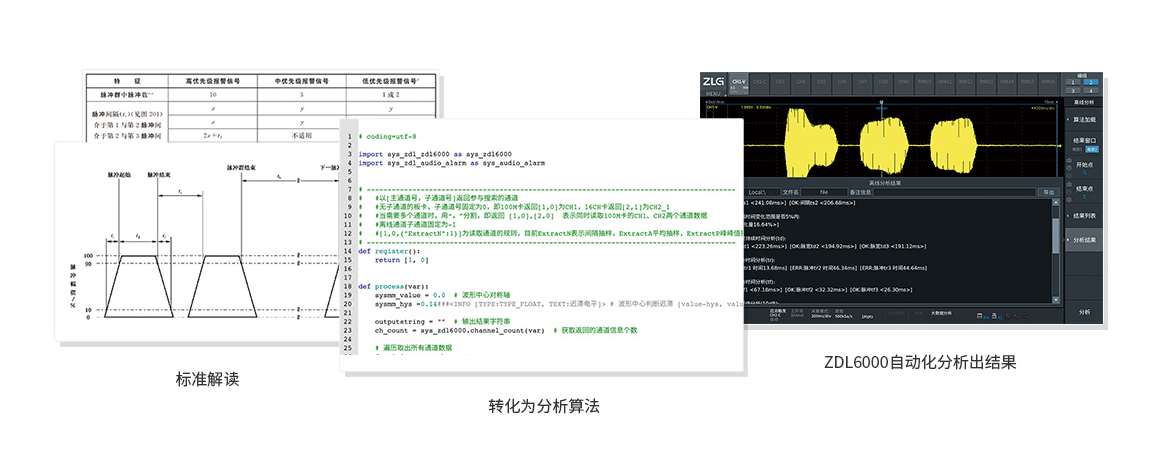
Task: Select the CH8 channel tab
Action: pyautogui.click(x=883, y=84)
